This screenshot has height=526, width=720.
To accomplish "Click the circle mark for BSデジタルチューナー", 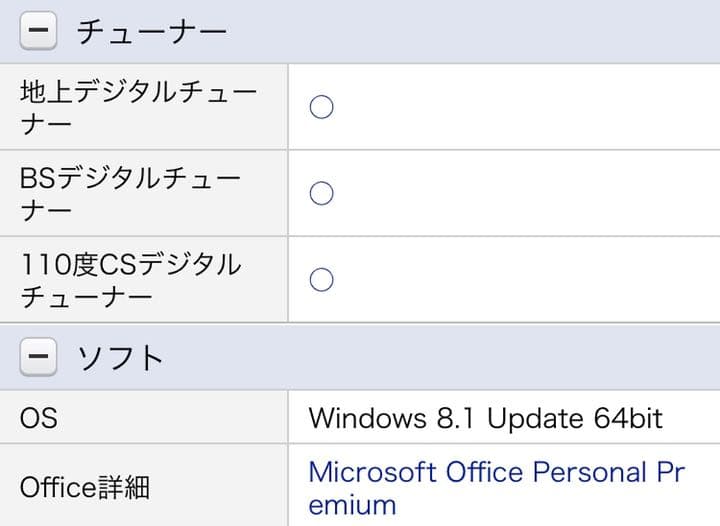I will 321,193.
